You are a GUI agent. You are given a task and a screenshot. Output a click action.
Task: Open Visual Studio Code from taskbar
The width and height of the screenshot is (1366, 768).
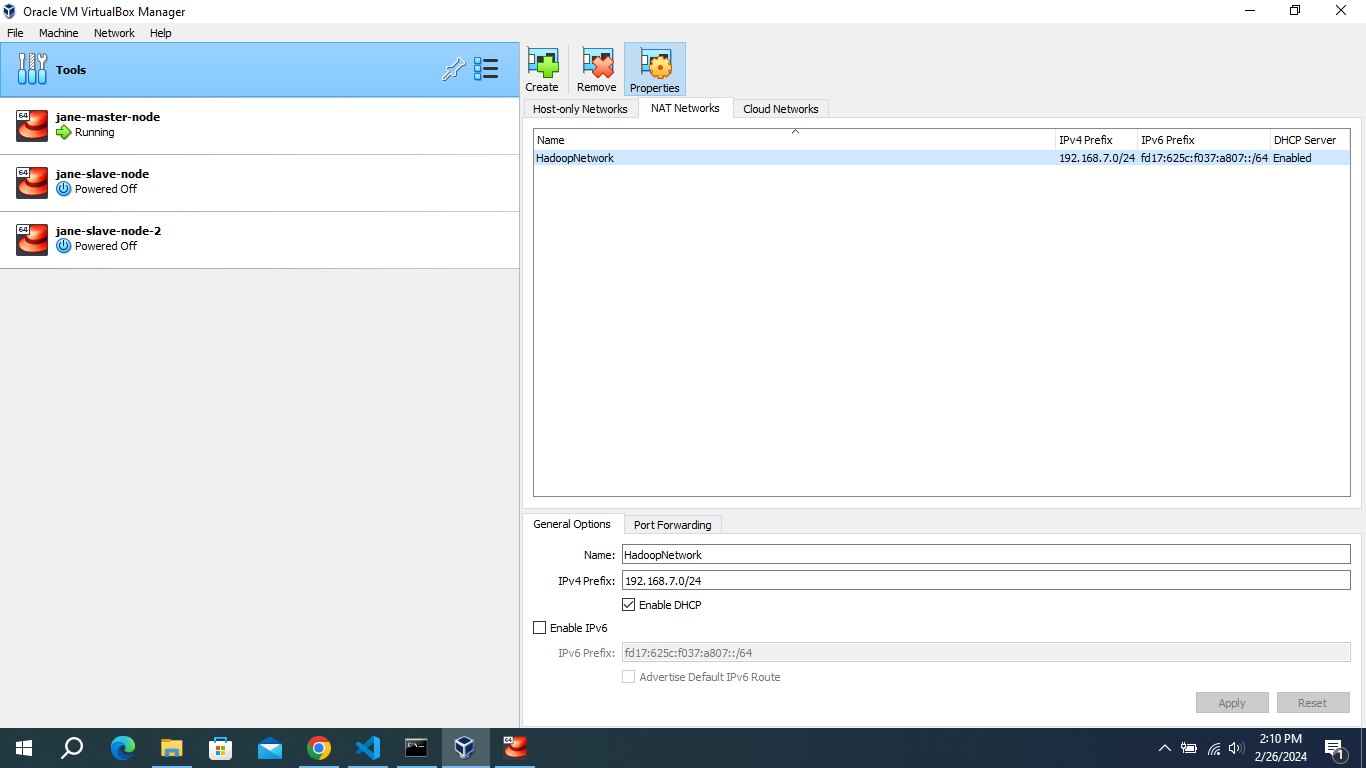pyautogui.click(x=368, y=748)
